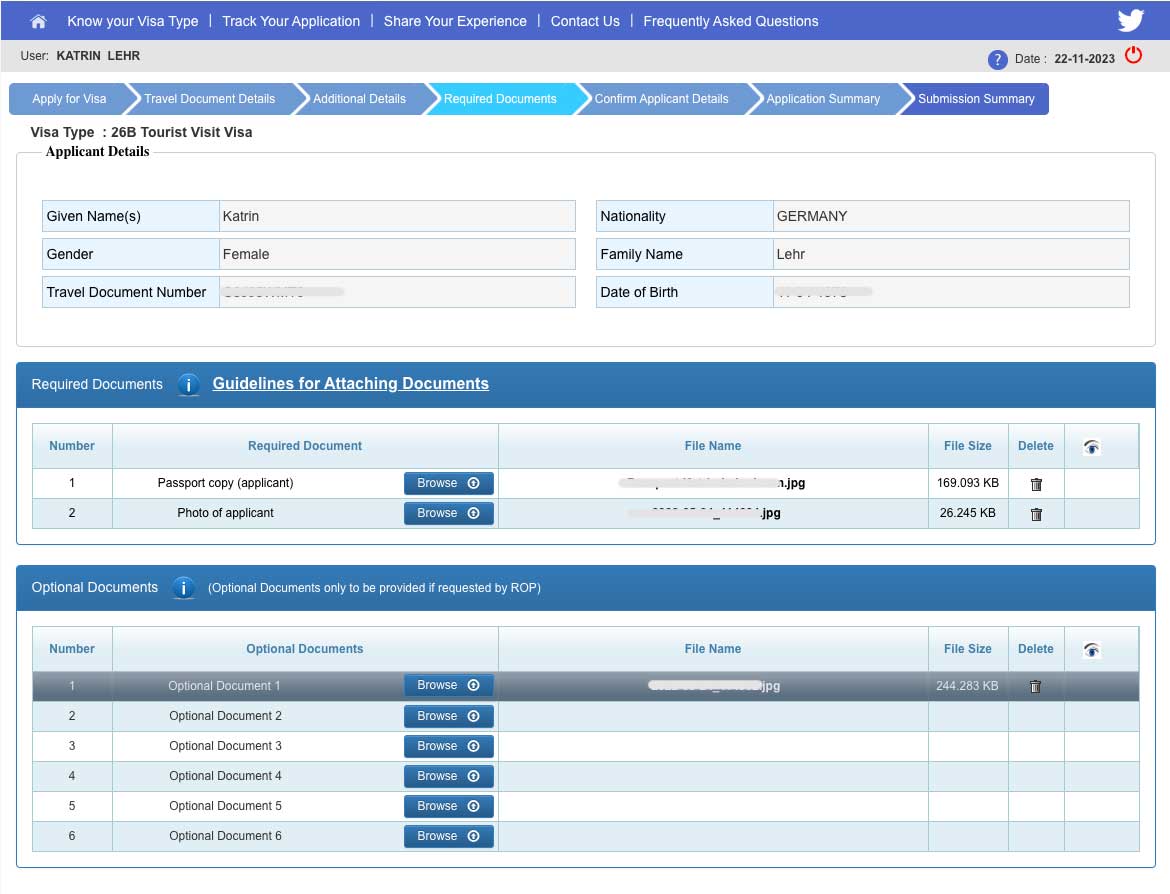Go to Confirm Applicant Details step

[x=661, y=99]
